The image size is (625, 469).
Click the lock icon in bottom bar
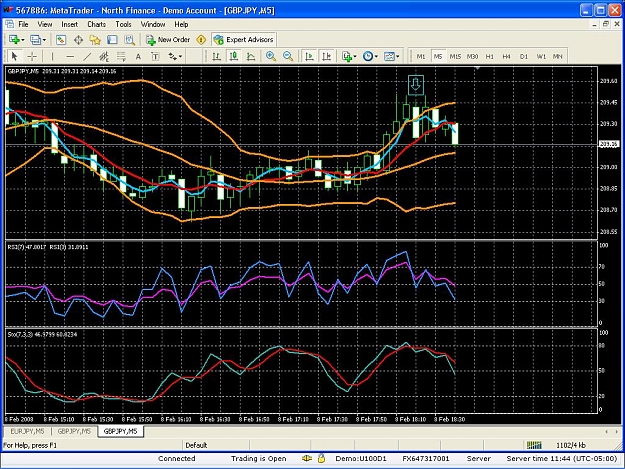(x=321, y=458)
